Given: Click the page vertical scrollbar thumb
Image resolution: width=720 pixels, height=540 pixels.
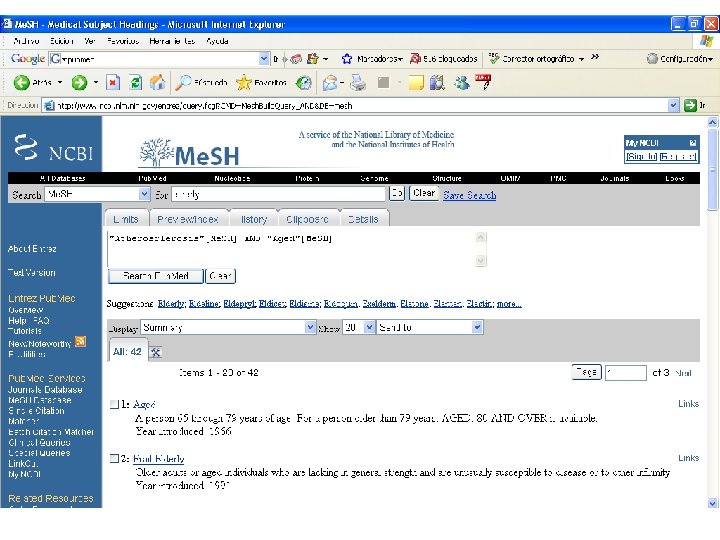Looking at the screenshot, I should [712, 170].
